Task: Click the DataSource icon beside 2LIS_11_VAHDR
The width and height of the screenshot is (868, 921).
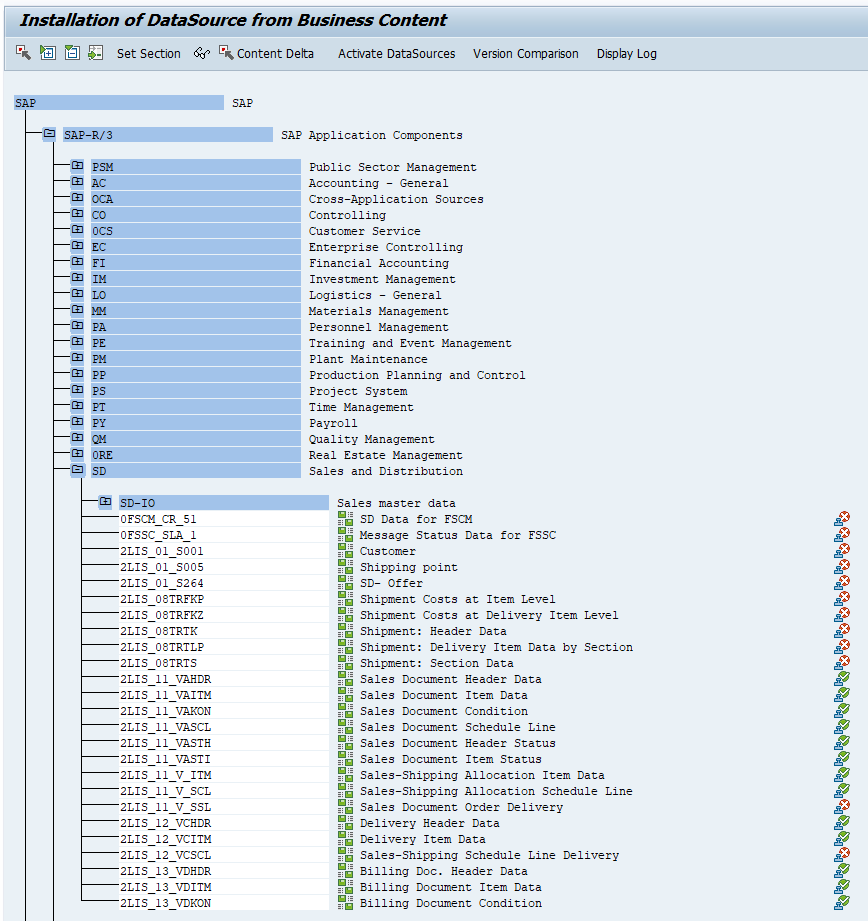Action: (345, 679)
